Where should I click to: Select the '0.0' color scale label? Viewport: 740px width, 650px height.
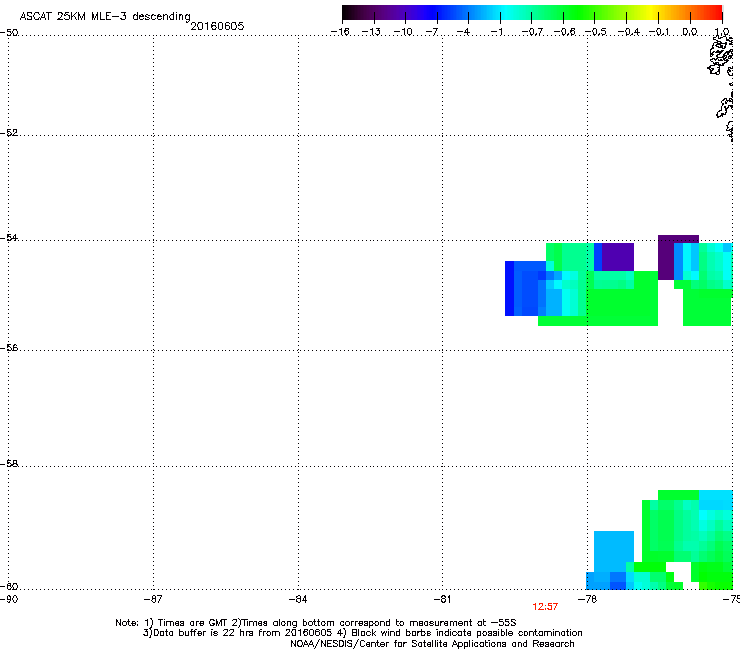[x=690, y=32]
